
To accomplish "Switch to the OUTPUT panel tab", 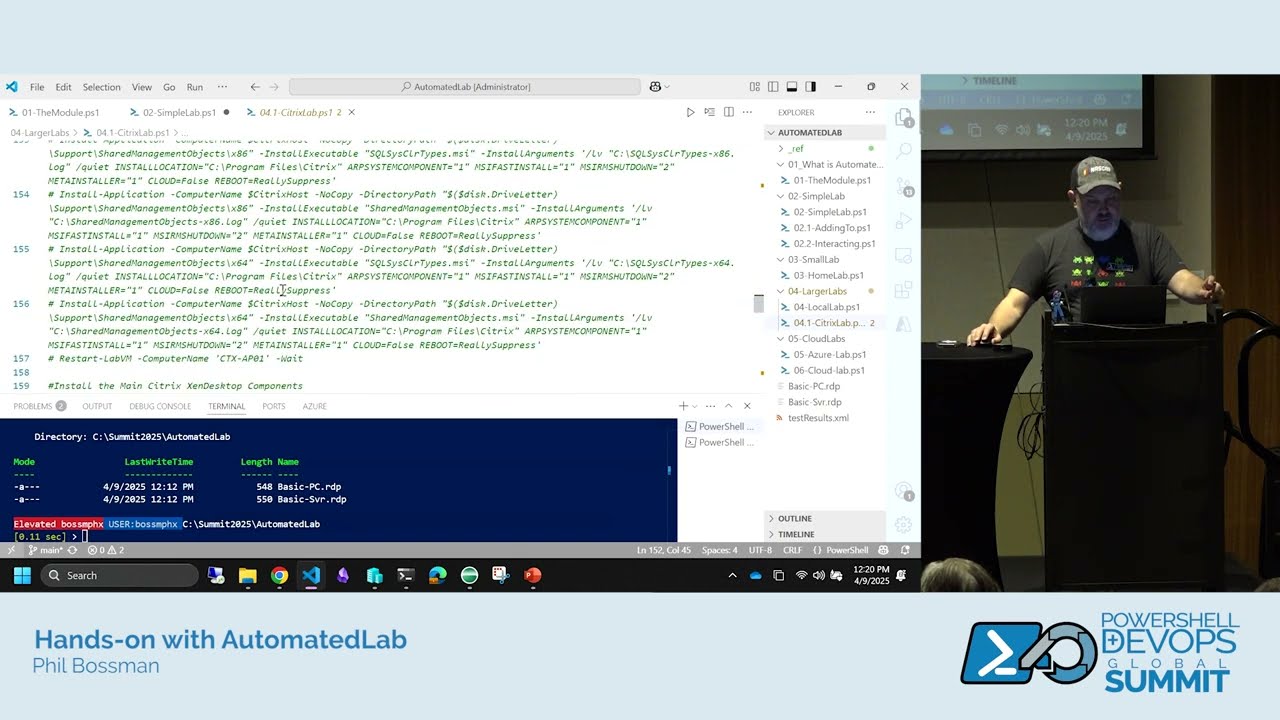I will pos(97,406).
